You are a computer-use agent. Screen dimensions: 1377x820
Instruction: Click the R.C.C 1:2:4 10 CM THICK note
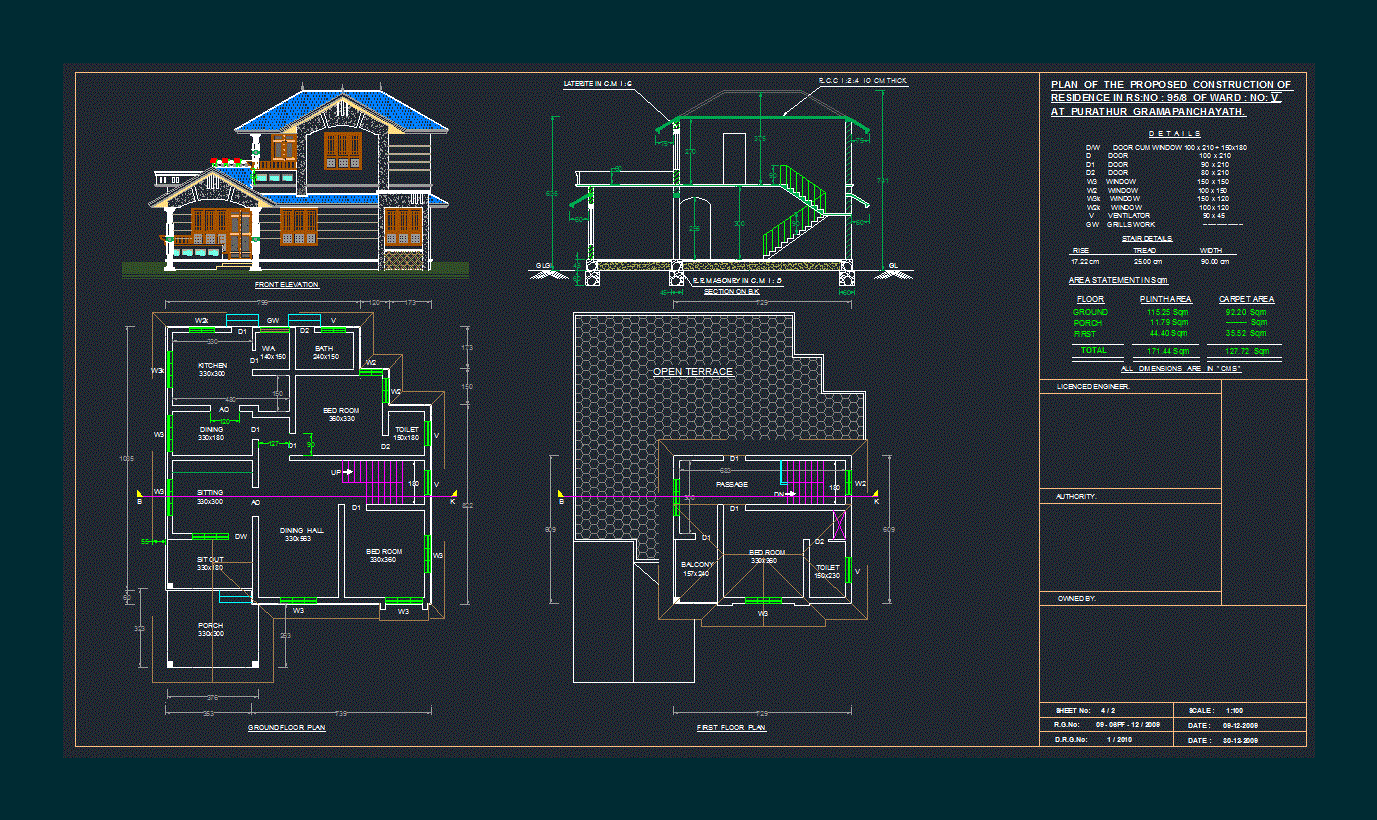click(863, 80)
